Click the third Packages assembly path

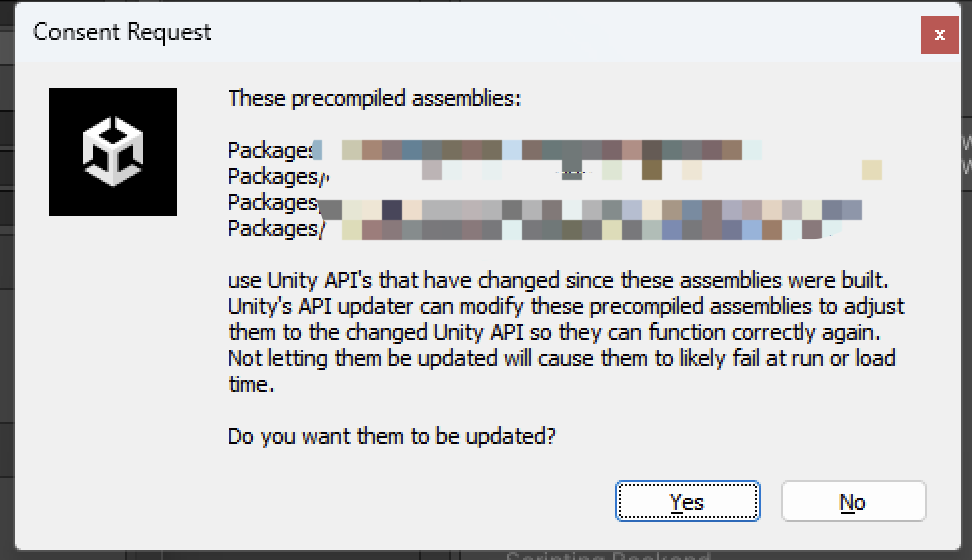(x=545, y=203)
